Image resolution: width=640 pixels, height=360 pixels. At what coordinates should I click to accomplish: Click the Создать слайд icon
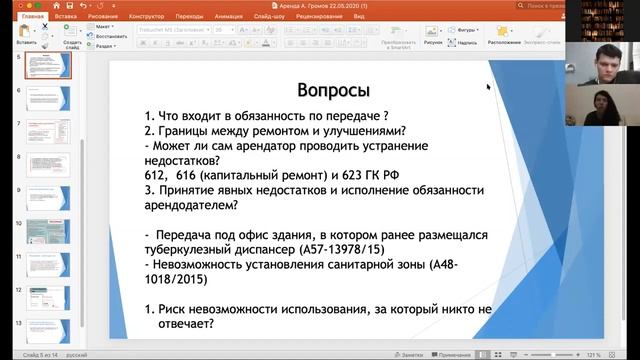pyautogui.click(x=70, y=31)
